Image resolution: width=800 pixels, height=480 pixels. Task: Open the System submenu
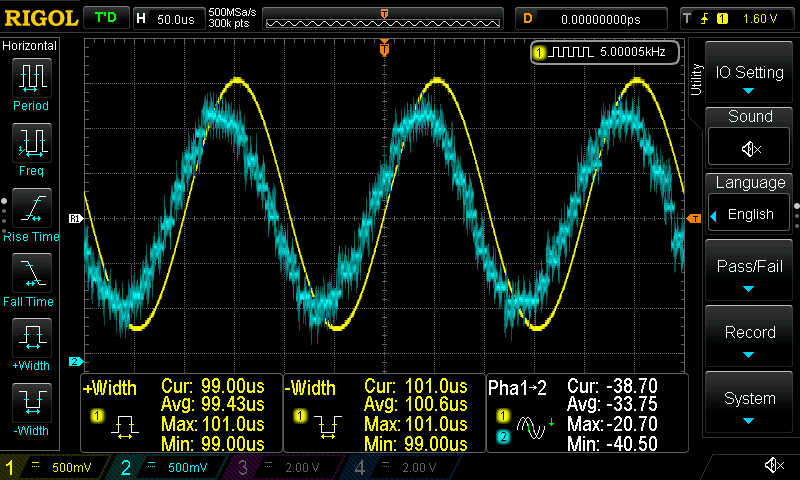[750, 403]
